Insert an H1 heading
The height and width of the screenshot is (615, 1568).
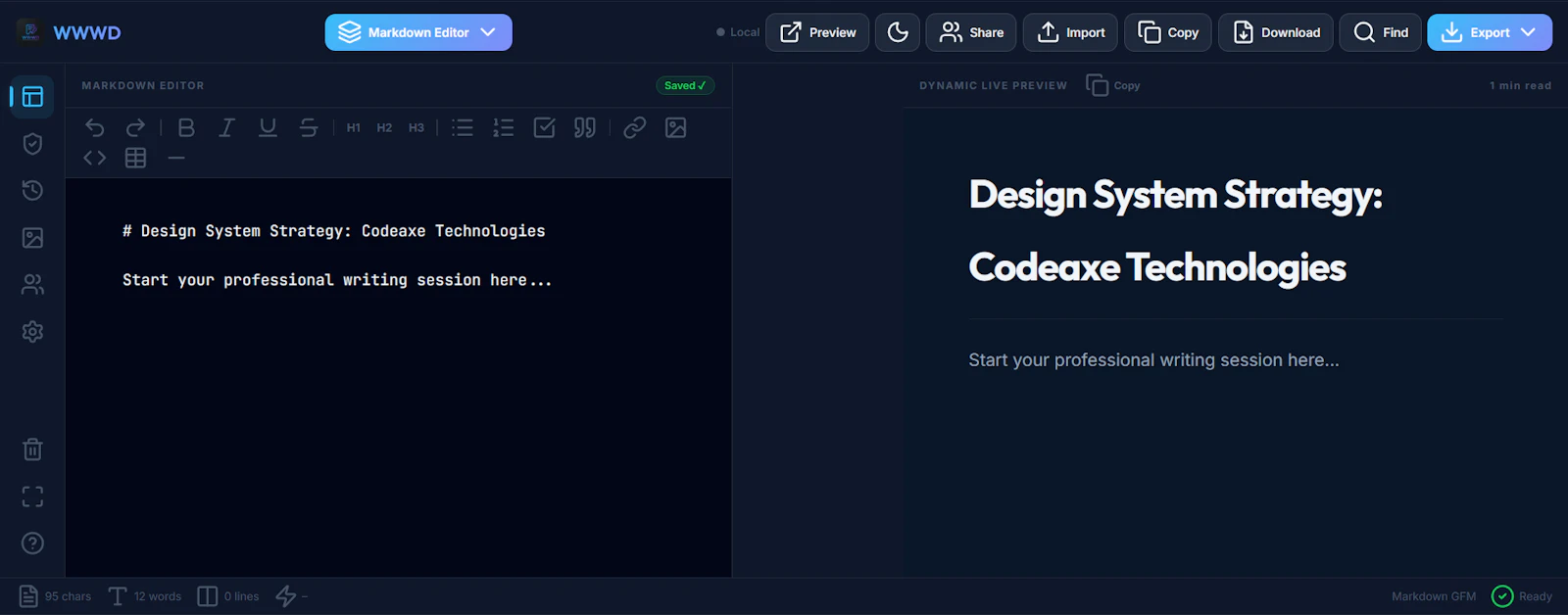click(354, 128)
